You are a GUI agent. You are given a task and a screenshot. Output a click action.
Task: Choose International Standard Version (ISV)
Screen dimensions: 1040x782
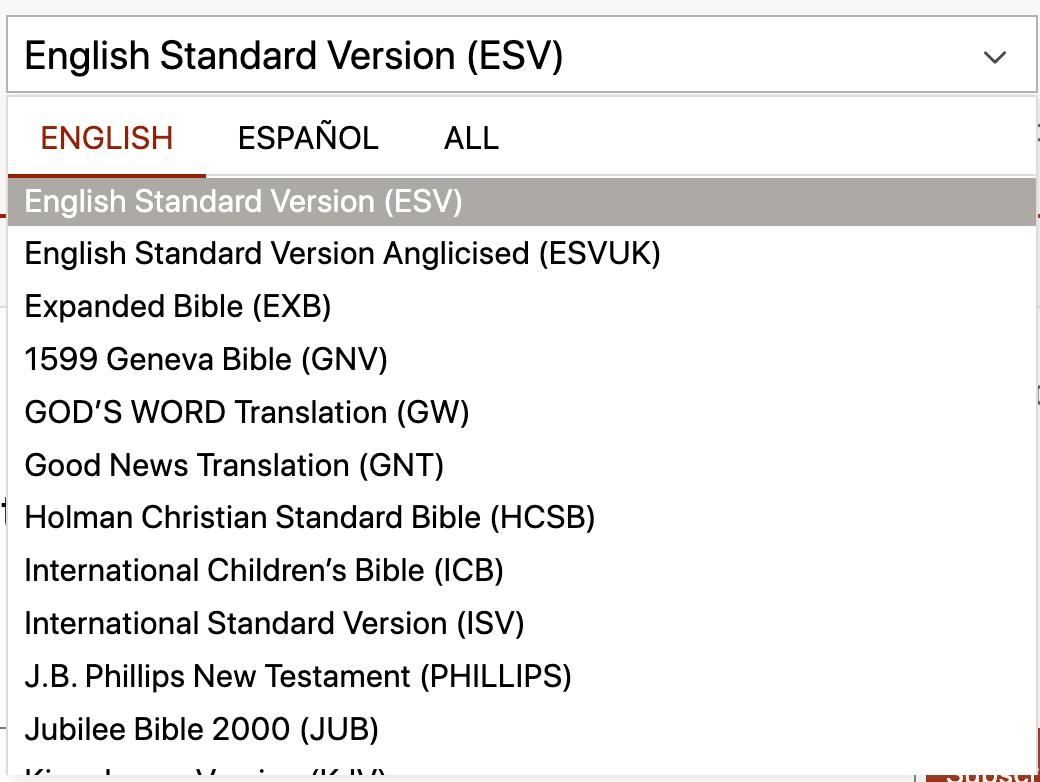pyautogui.click(x=274, y=623)
